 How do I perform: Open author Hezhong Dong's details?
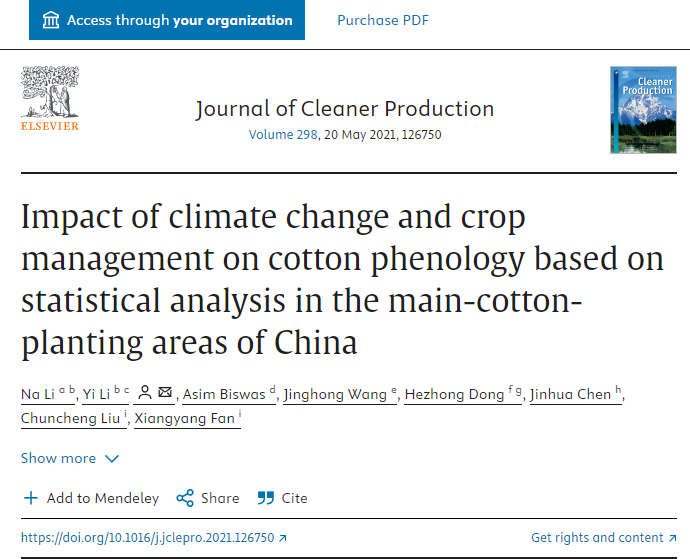tap(454, 394)
